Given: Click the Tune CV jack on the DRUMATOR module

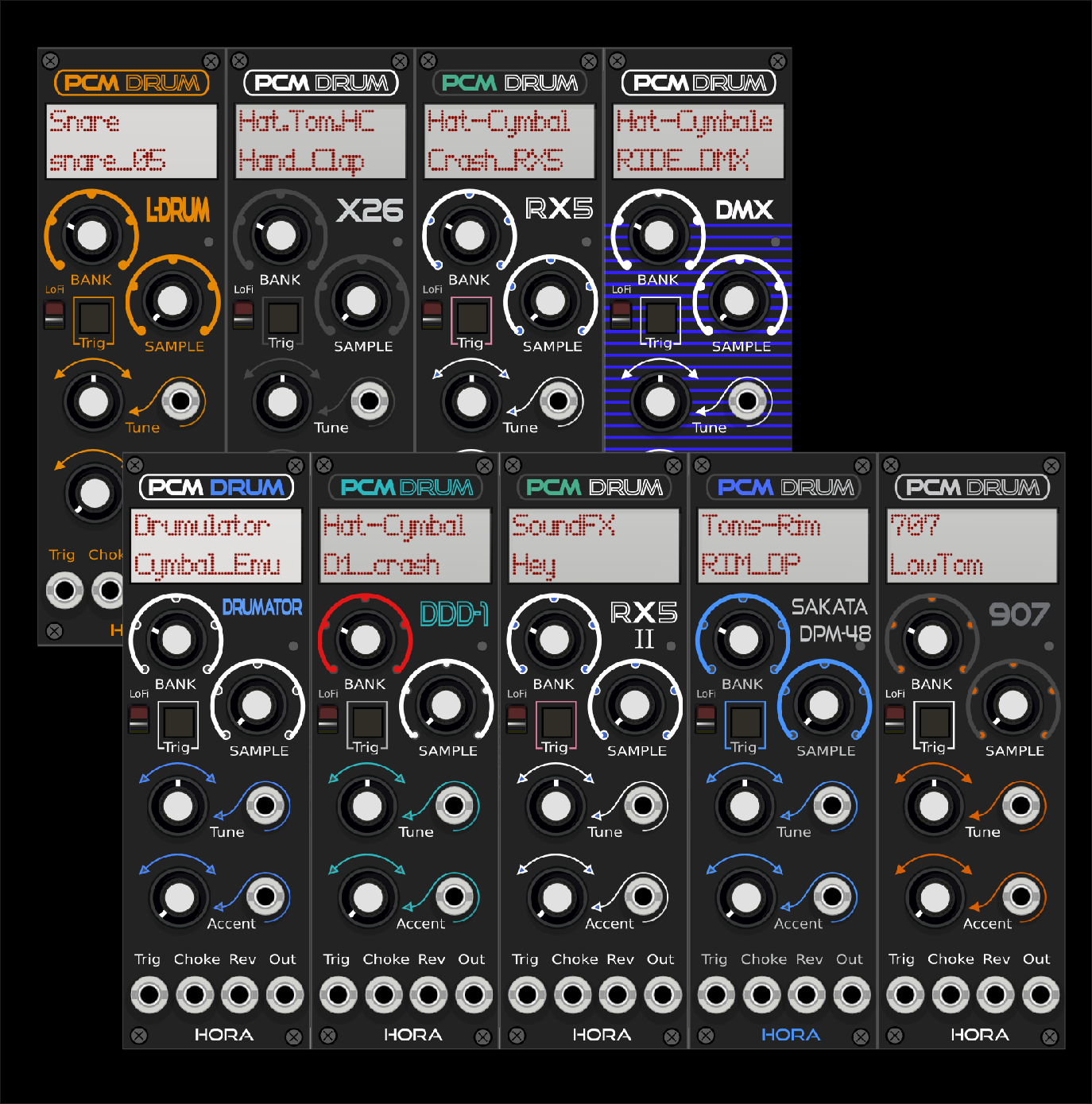Looking at the screenshot, I should click(265, 805).
